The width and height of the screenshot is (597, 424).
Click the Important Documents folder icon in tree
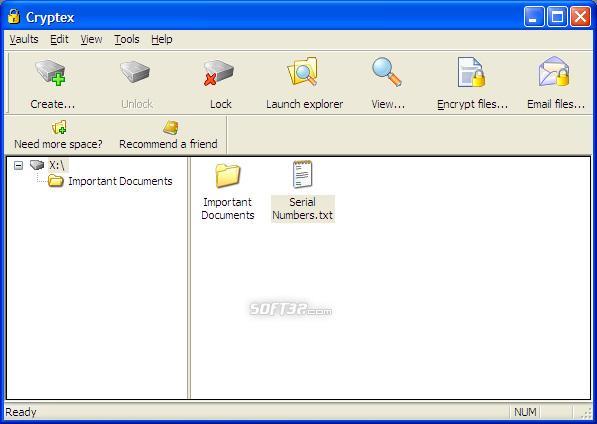[56, 181]
